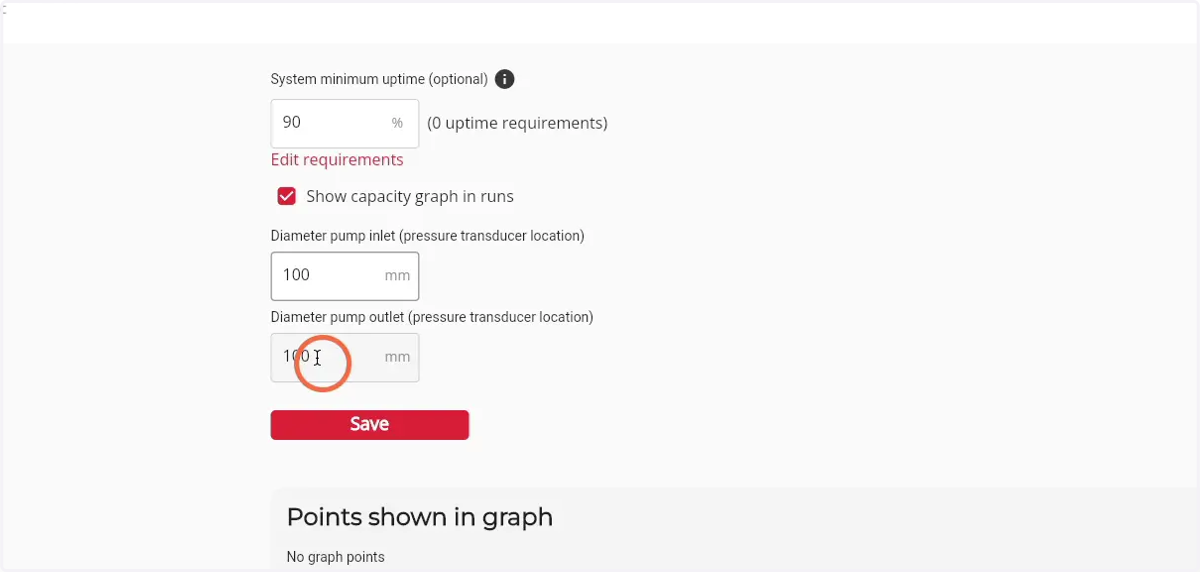This screenshot has height=572, width=1200.
Task: Click the mm unit in pump outlet field
Action: coord(397,357)
